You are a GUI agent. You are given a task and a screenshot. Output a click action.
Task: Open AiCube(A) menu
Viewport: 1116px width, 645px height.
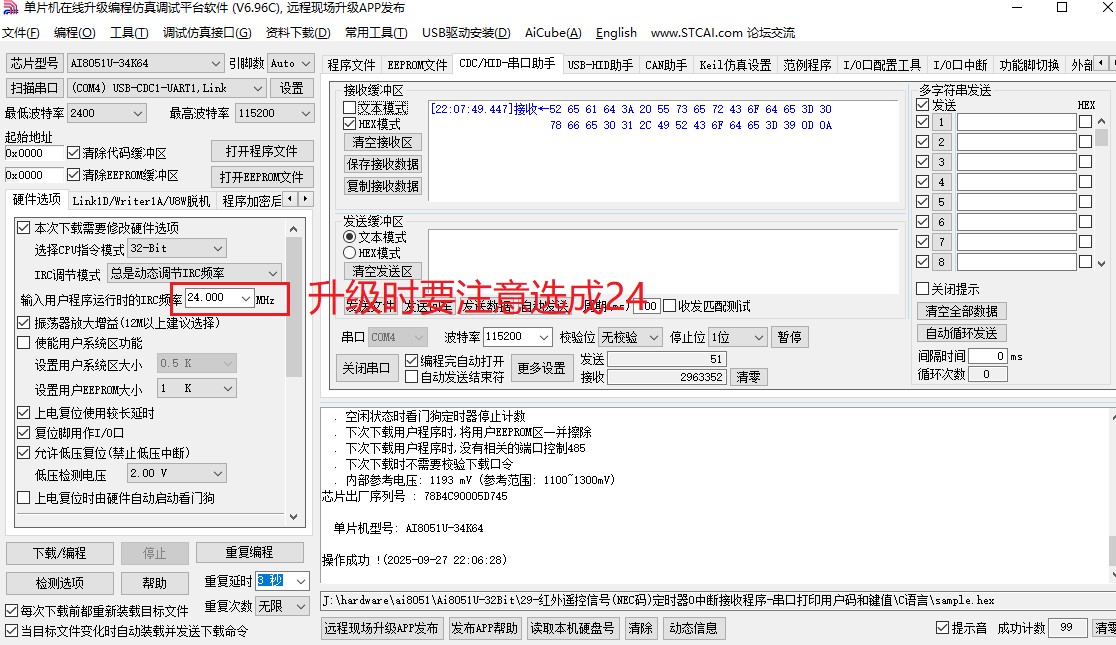(553, 33)
